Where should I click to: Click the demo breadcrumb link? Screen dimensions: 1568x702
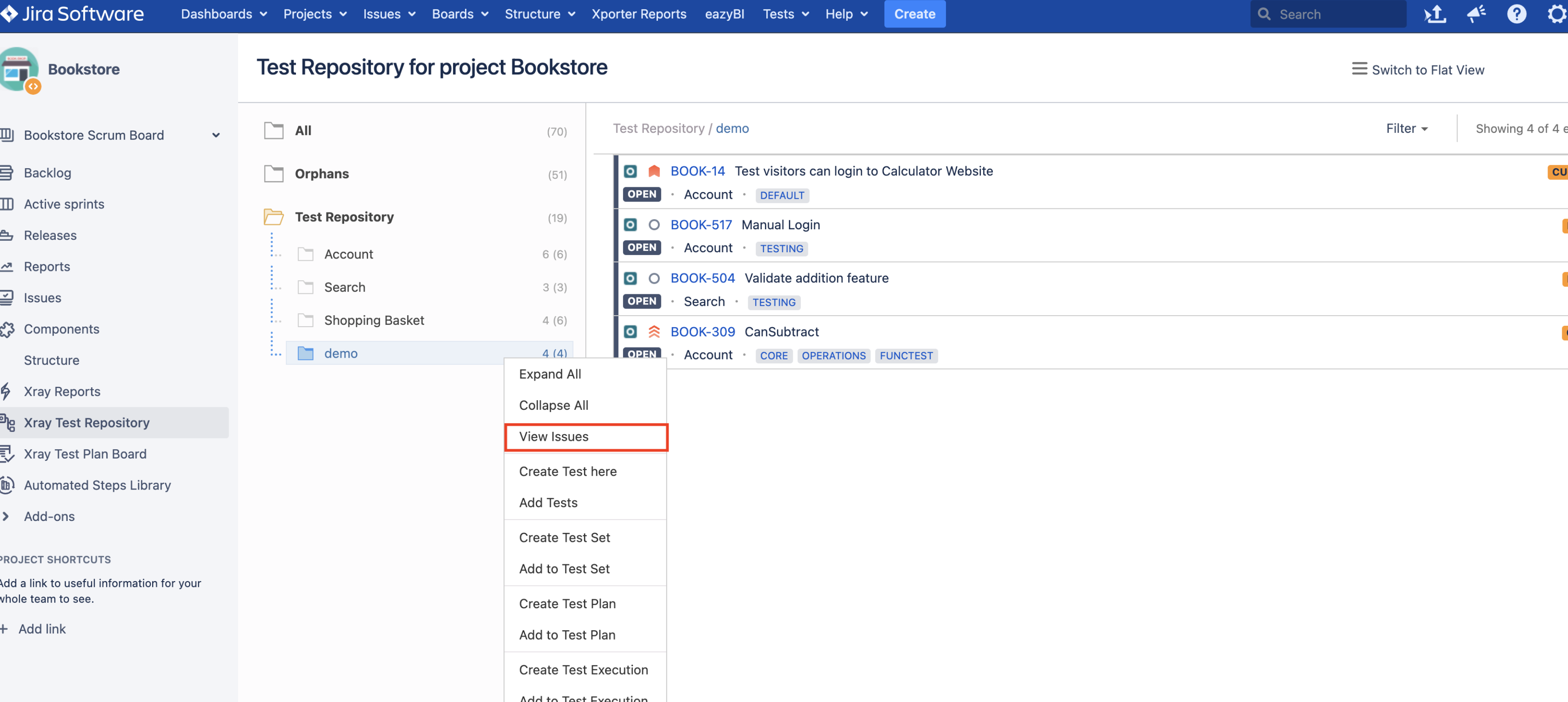(x=732, y=128)
